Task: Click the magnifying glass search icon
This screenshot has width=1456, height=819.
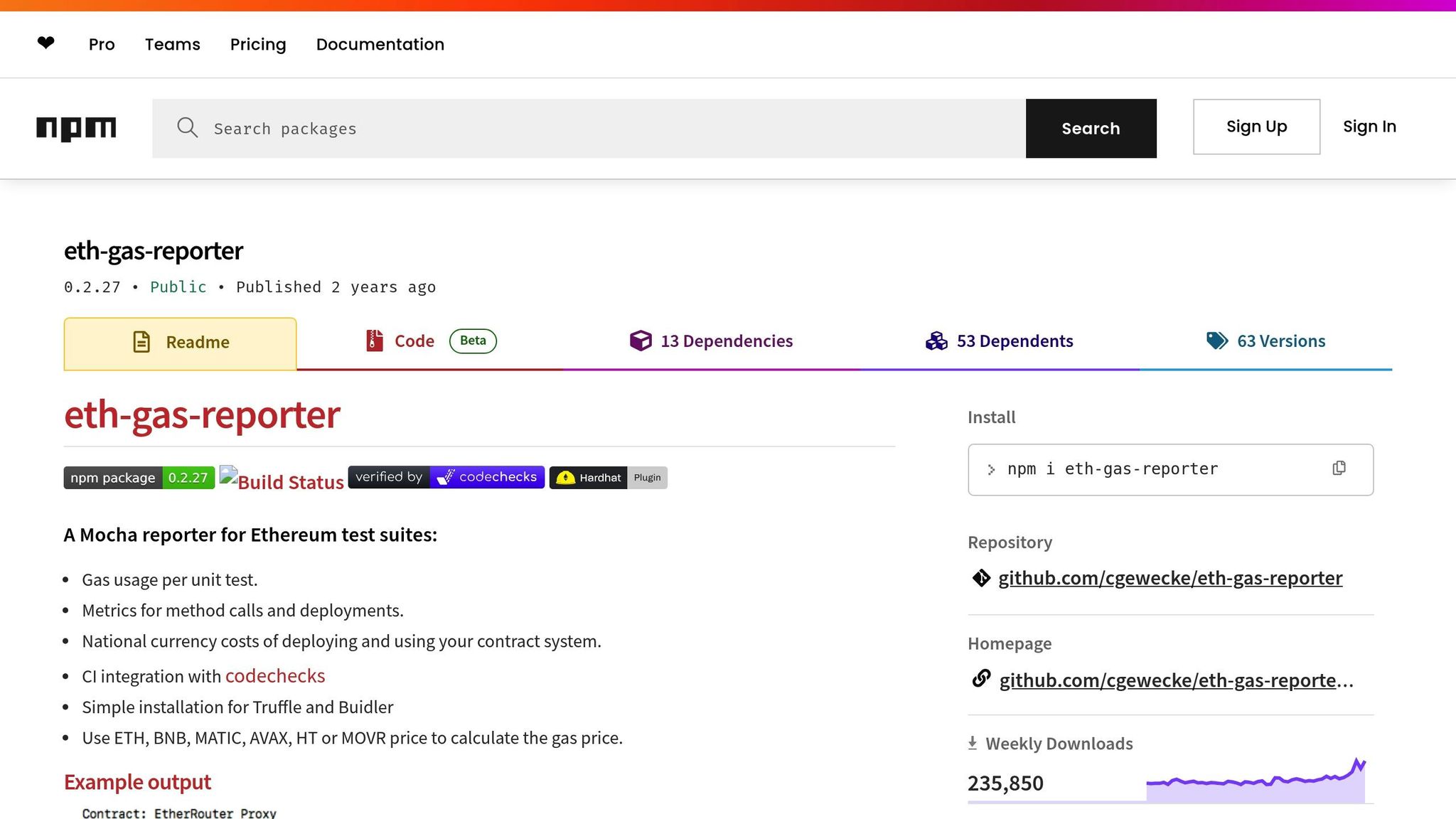Action: 187,128
